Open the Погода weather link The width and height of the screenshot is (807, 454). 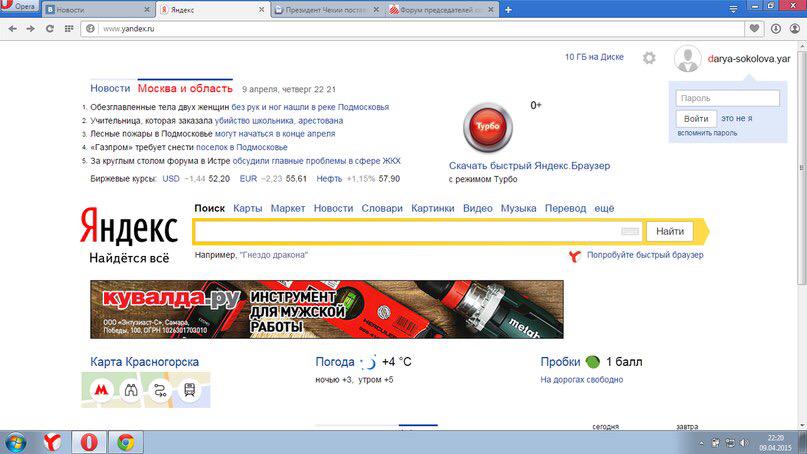click(335, 362)
